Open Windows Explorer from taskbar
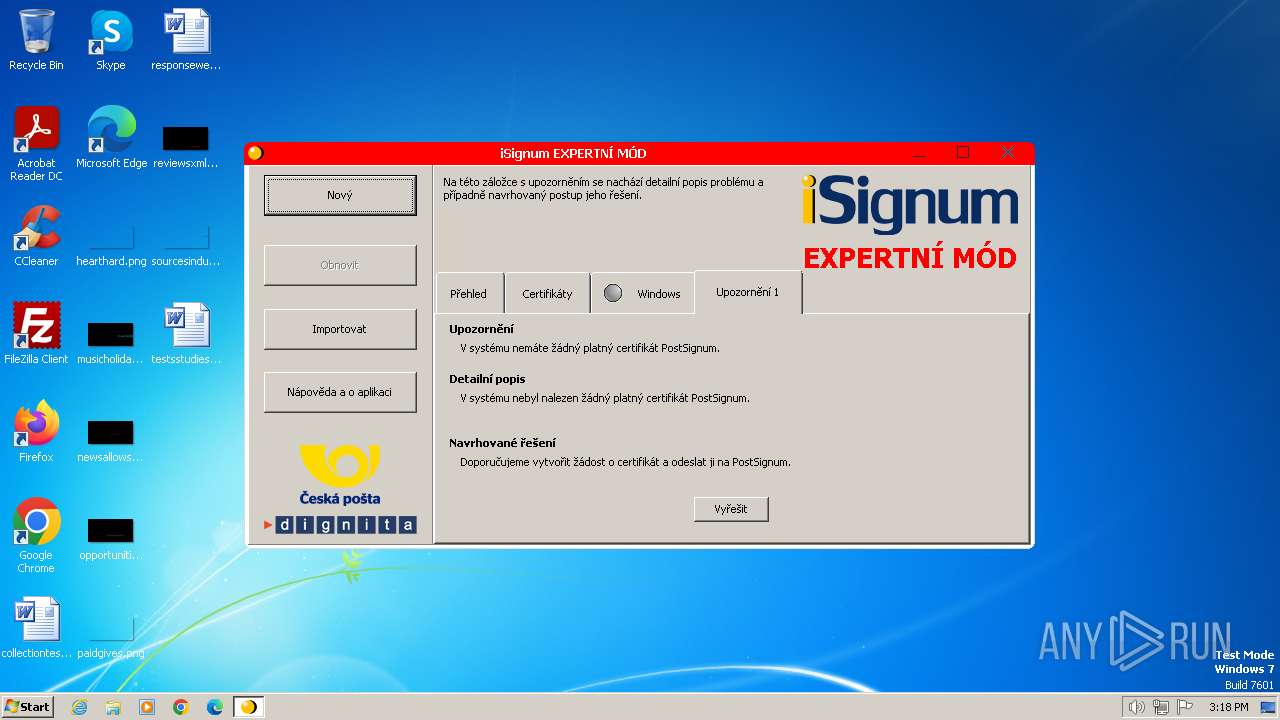Screen dimensions: 1280x720 coord(113,707)
